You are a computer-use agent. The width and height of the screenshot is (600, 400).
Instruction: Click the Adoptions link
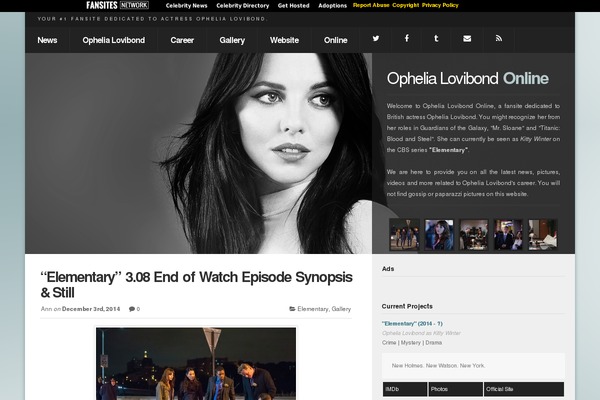coord(333,6)
